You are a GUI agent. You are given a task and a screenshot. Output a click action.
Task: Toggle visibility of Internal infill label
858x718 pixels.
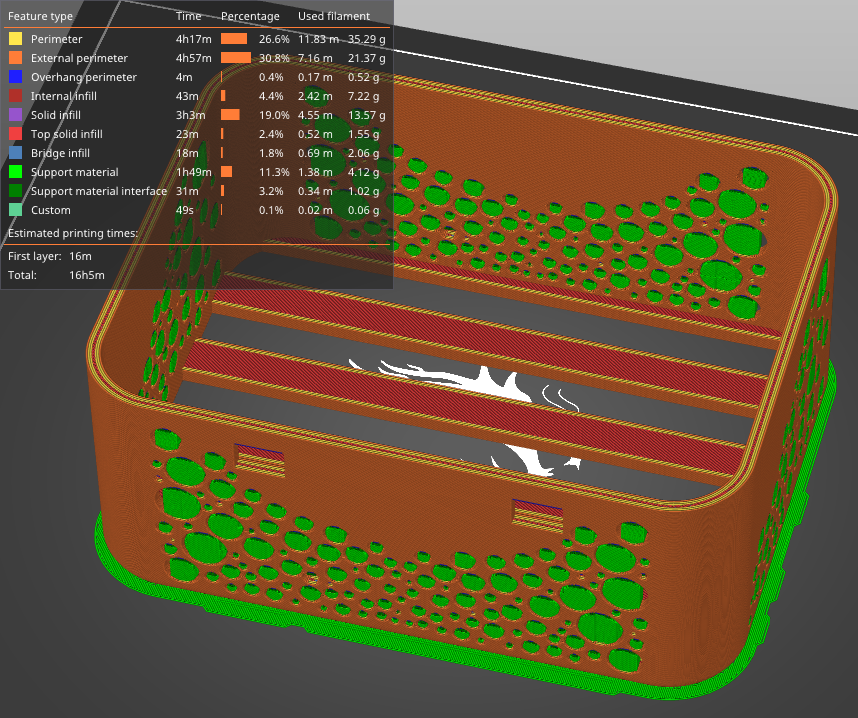click(x=63, y=96)
